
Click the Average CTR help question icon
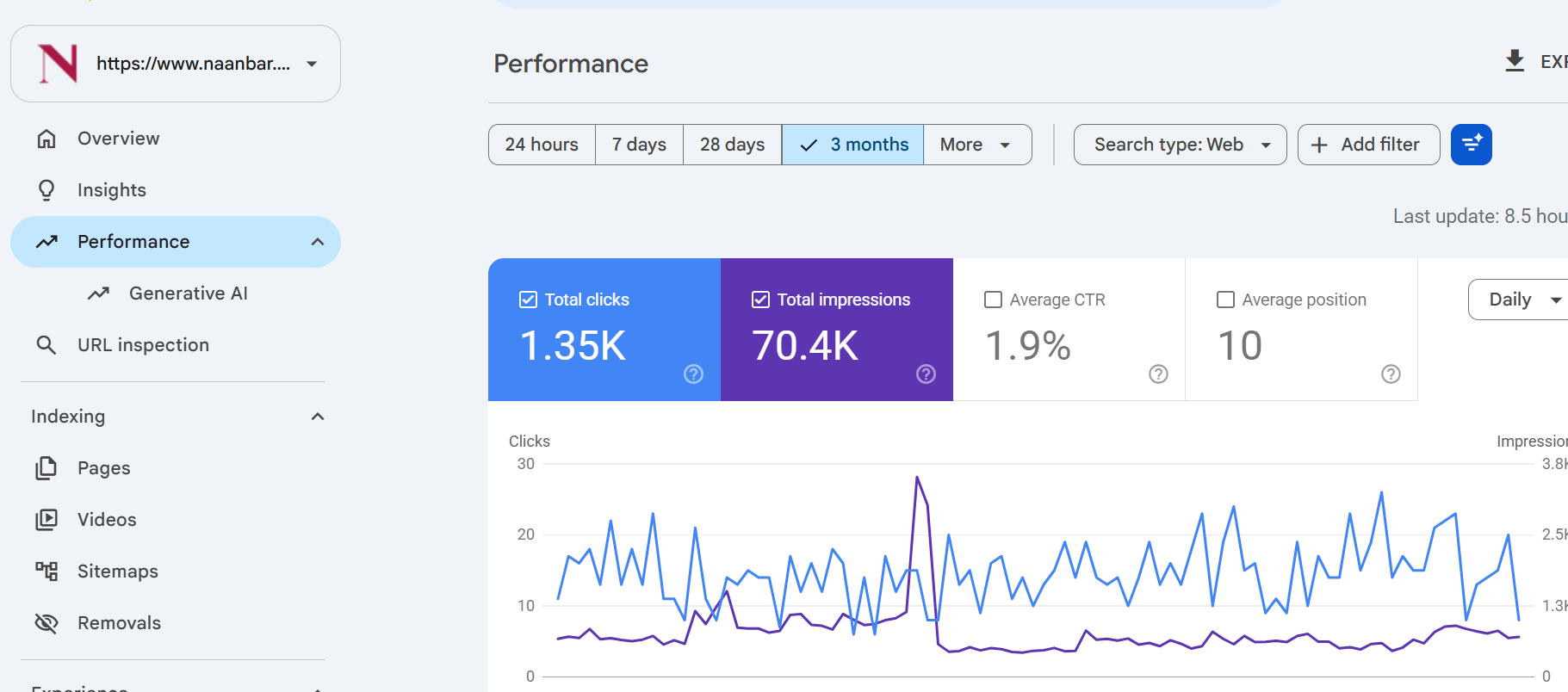click(x=1158, y=374)
